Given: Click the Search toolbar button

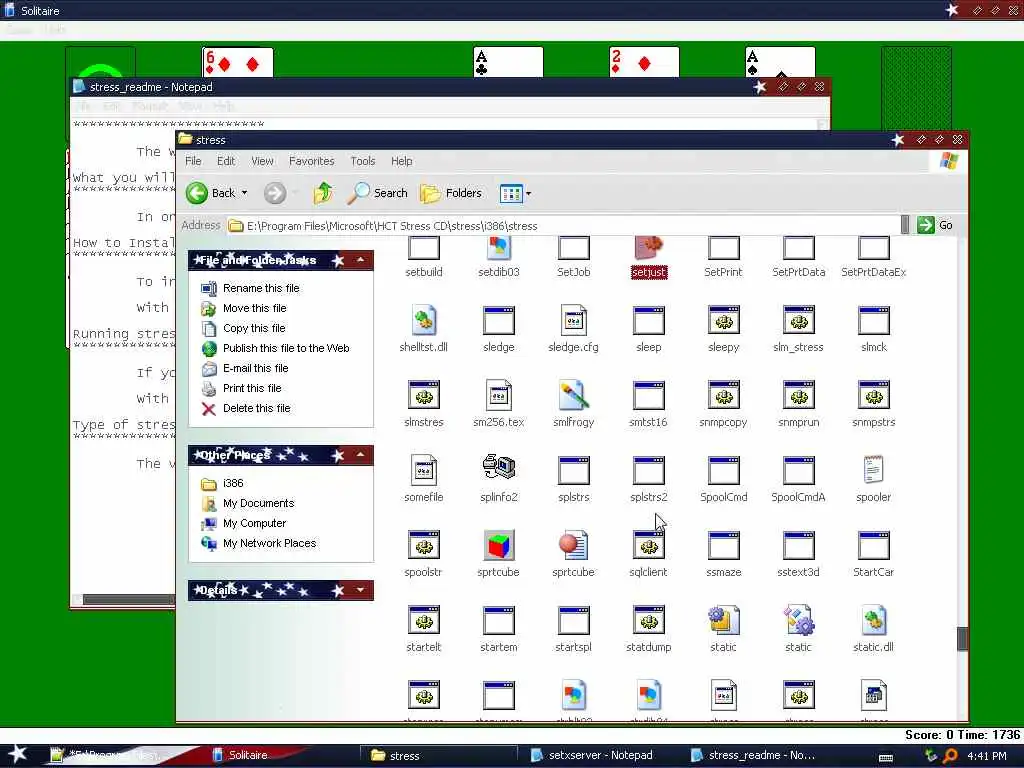Looking at the screenshot, I should (x=377, y=193).
